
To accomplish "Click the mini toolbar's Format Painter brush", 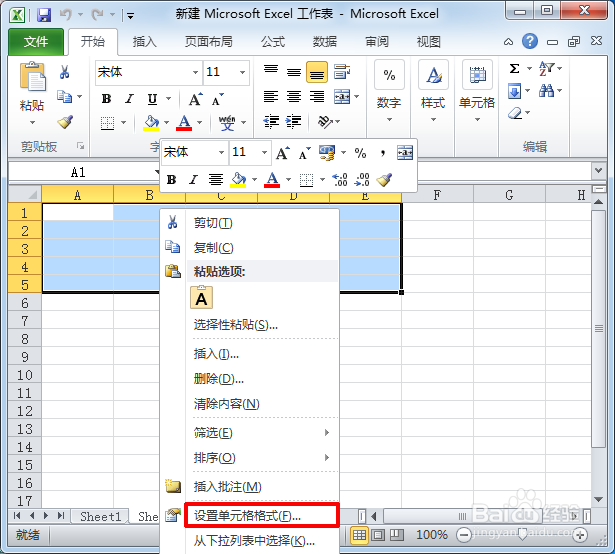I will pos(384,180).
